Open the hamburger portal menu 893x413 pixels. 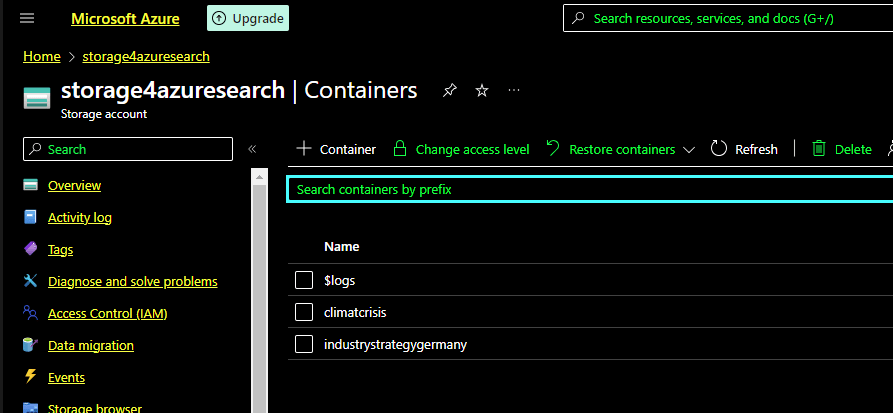27,19
